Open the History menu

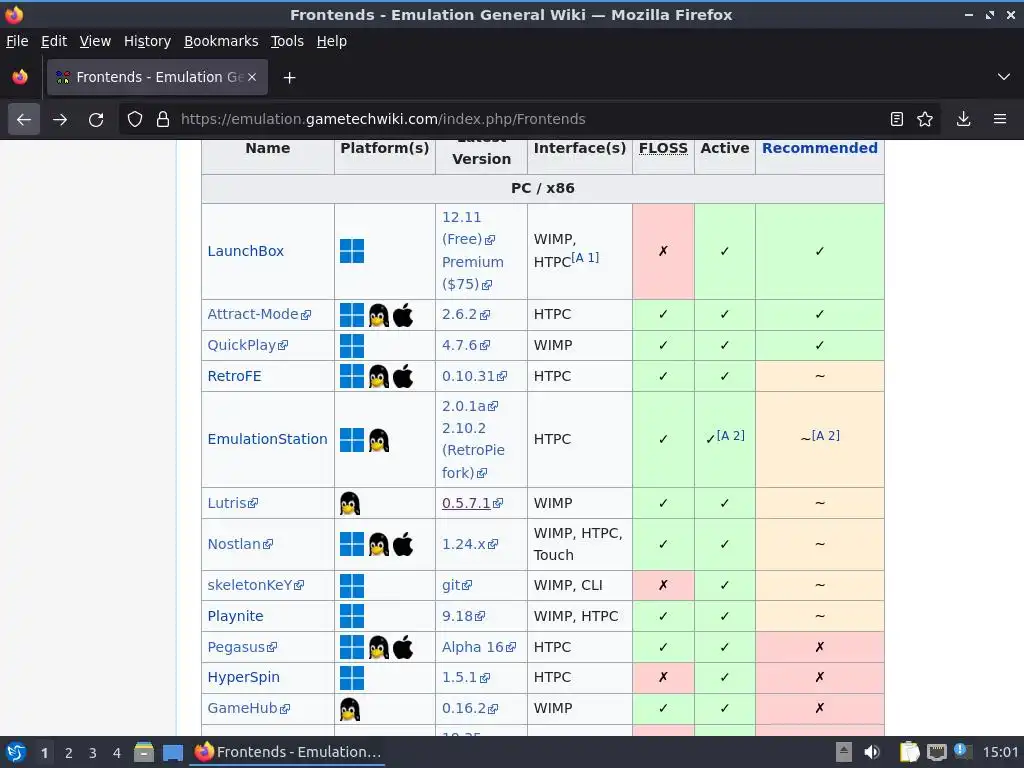tap(147, 41)
